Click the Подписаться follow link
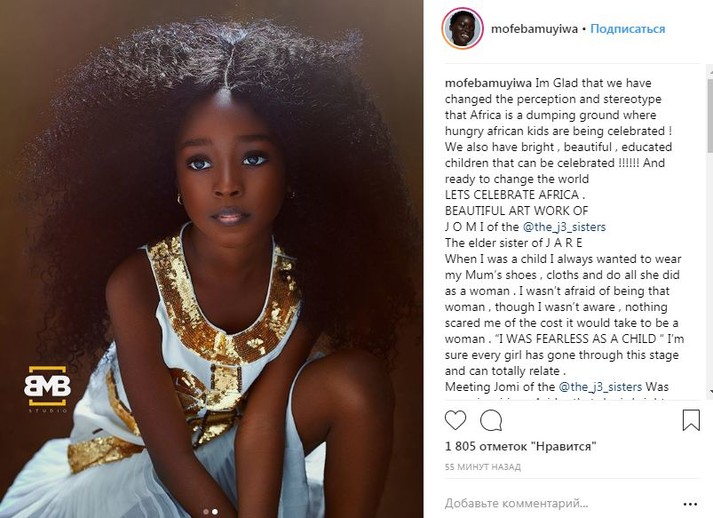The width and height of the screenshot is (713, 518). pyautogui.click(x=628, y=29)
